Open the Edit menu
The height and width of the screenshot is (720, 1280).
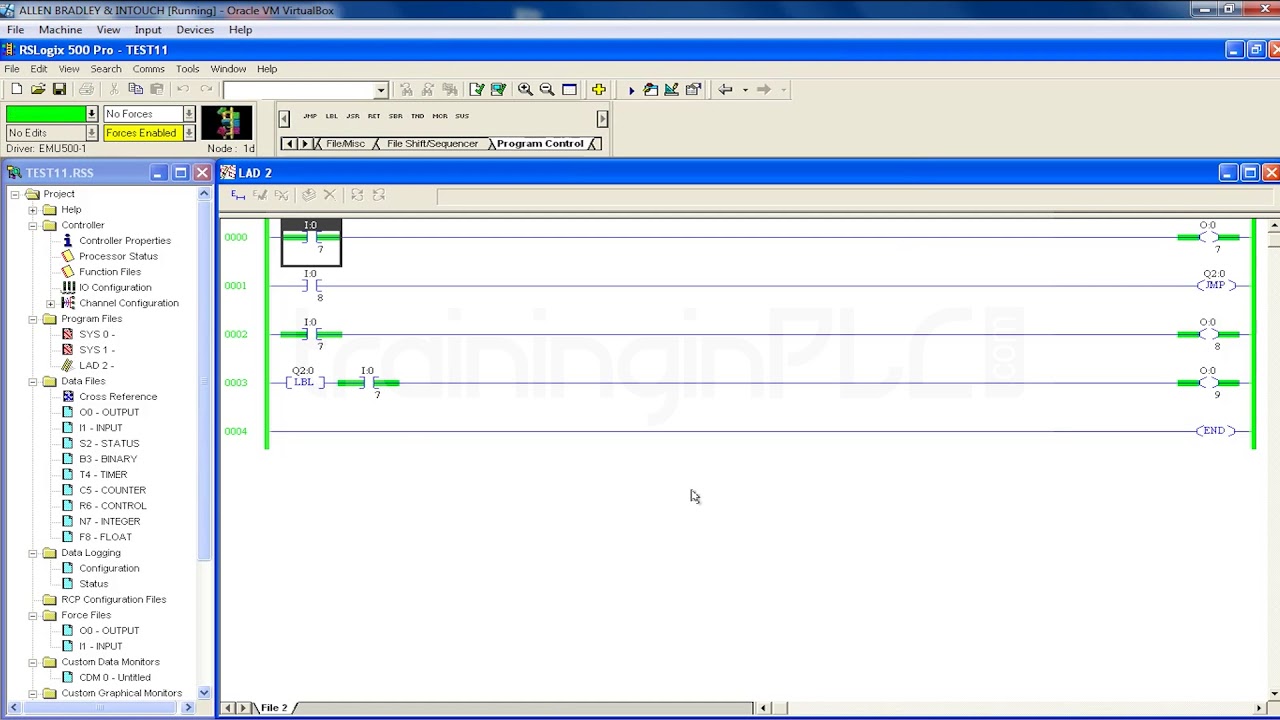[x=38, y=69]
